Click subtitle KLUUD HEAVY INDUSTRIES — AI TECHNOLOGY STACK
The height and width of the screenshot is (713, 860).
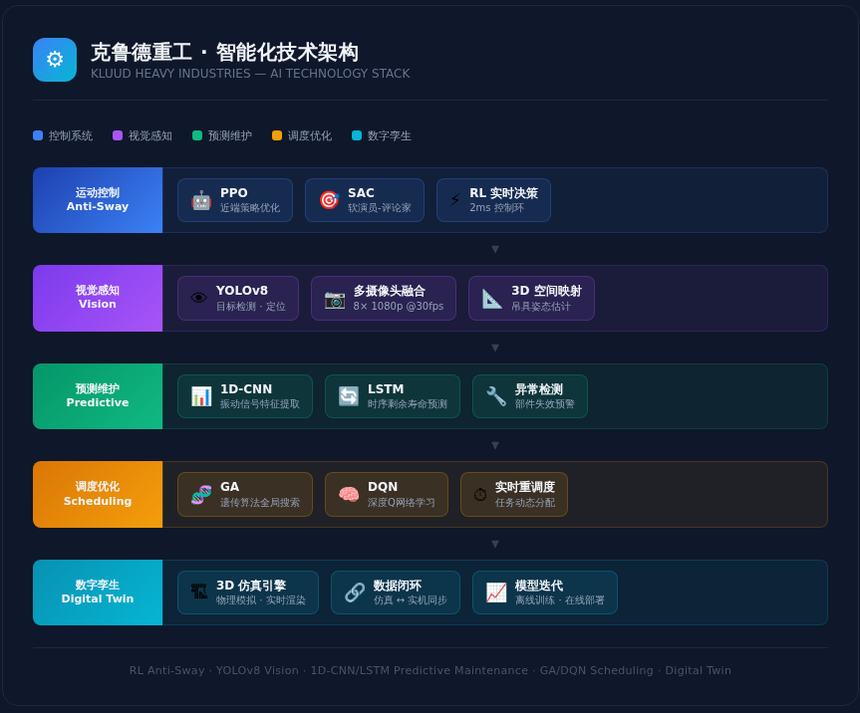[250, 73]
